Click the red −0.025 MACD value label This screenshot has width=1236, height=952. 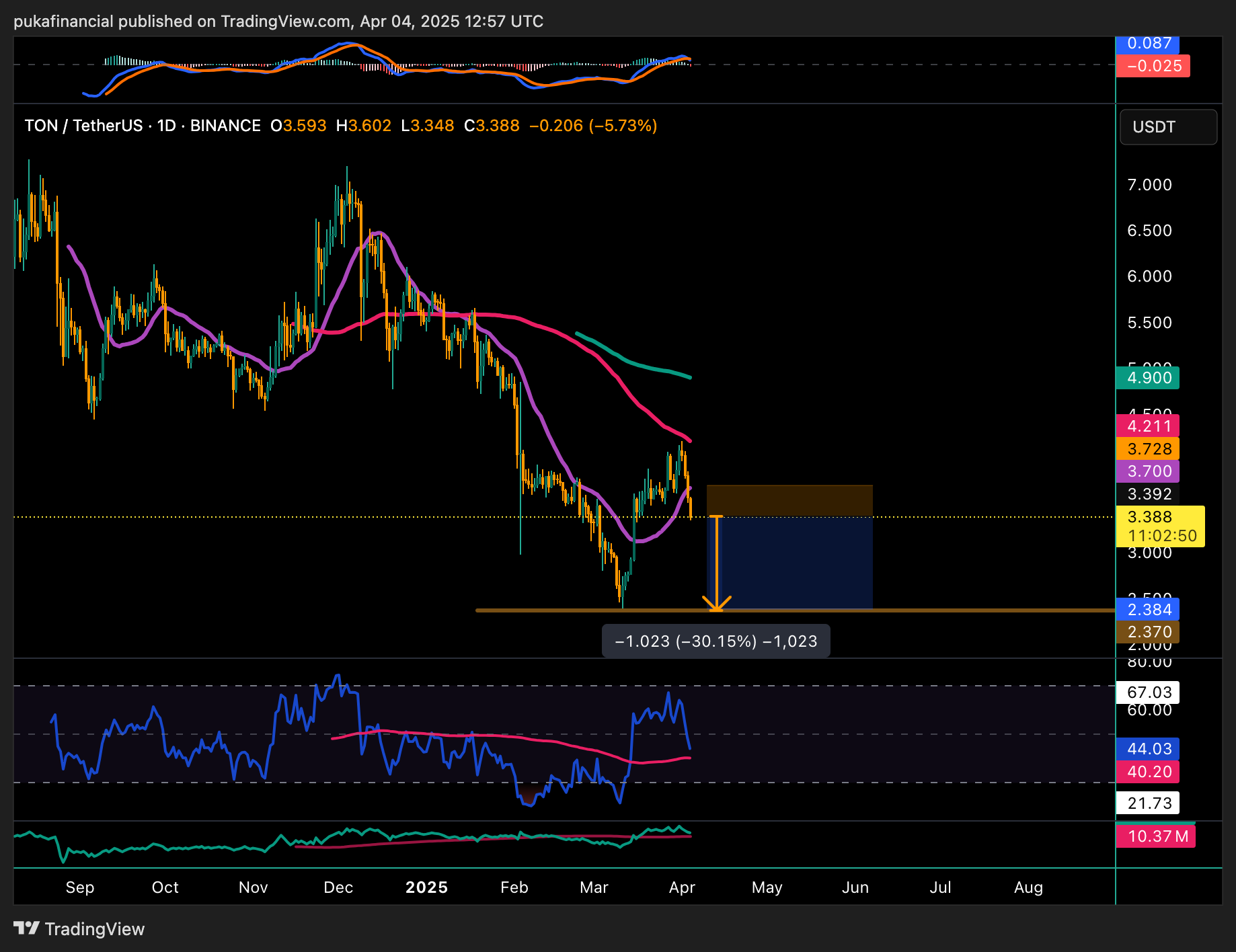click(1153, 66)
